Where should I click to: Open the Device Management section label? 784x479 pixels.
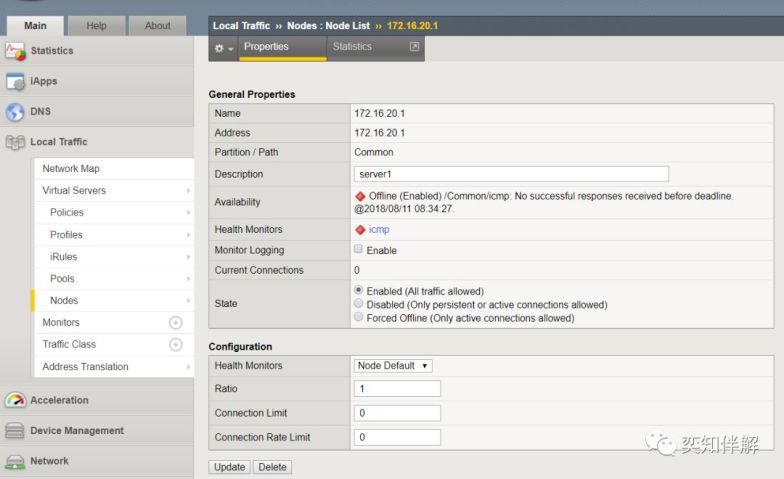click(77, 430)
